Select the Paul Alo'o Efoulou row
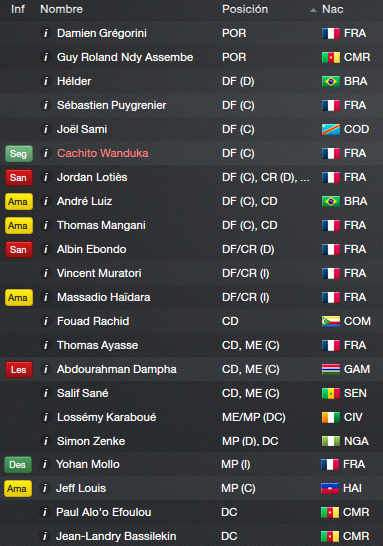This screenshot has width=383, height=546. coord(192,512)
